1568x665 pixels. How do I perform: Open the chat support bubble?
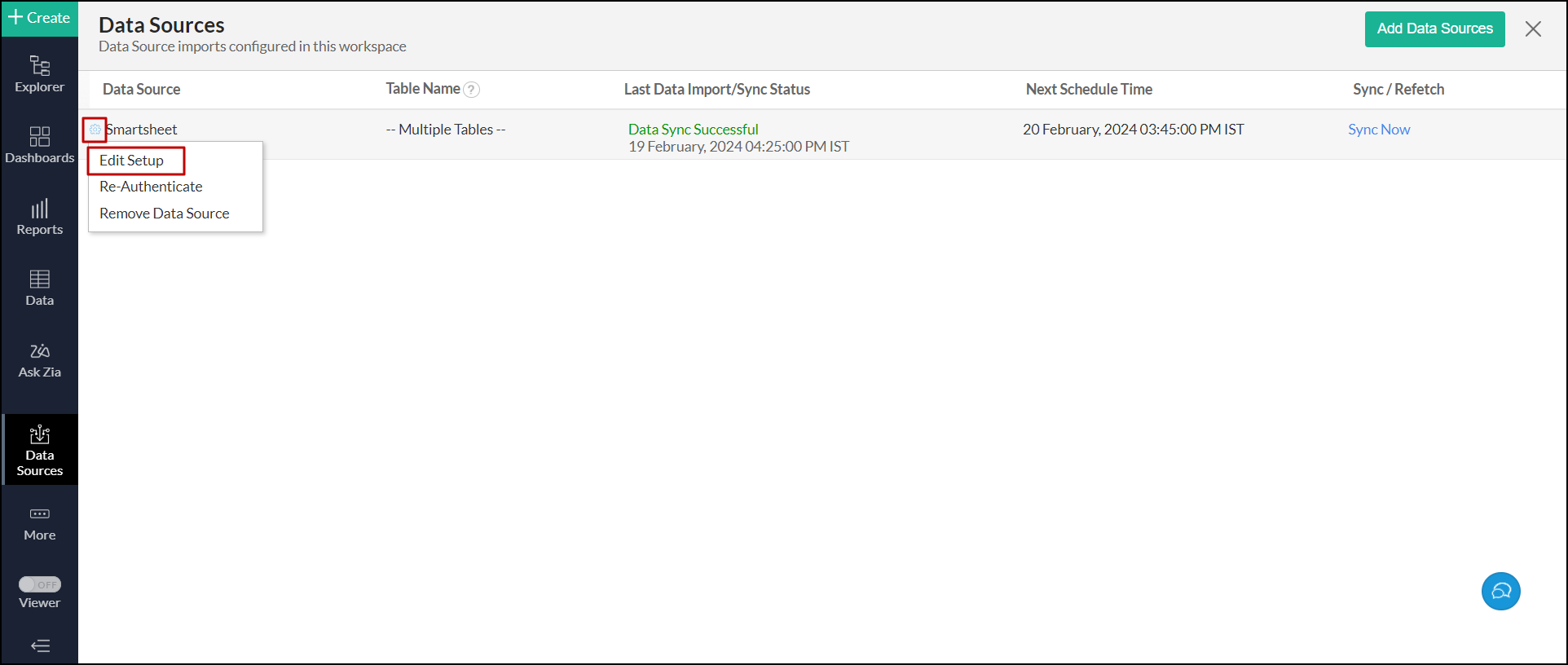(x=1500, y=591)
